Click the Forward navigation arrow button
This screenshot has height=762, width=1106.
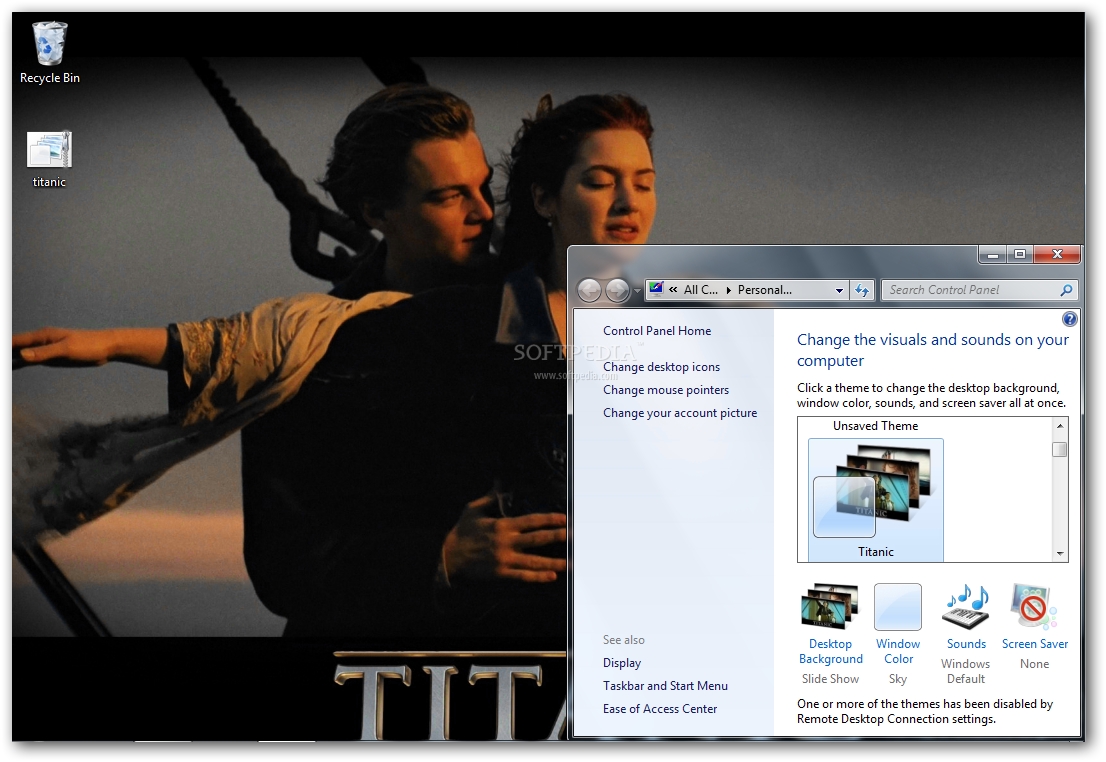pyautogui.click(x=617, y=290)
